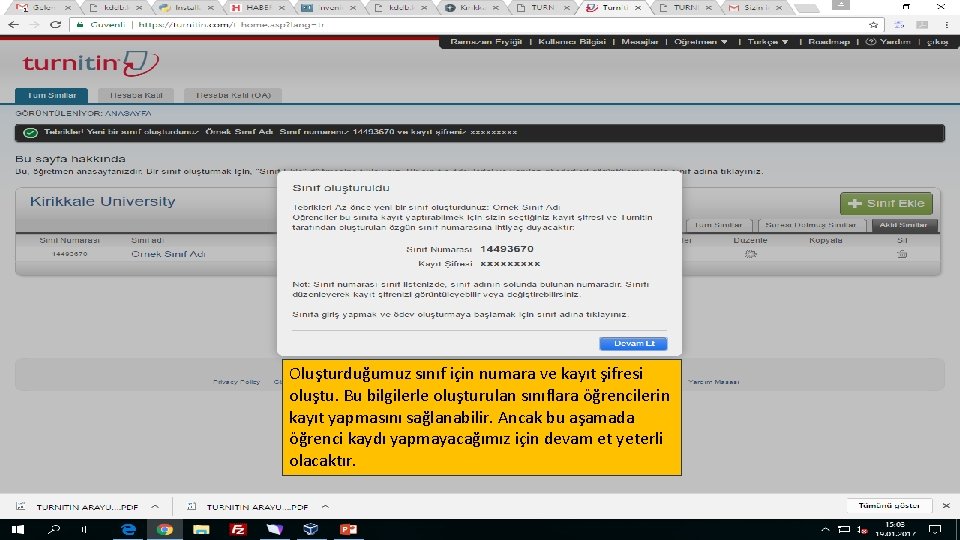Open the Yardım help link
The width and height of the screenshot is (960, 540).
coord(888,42)
